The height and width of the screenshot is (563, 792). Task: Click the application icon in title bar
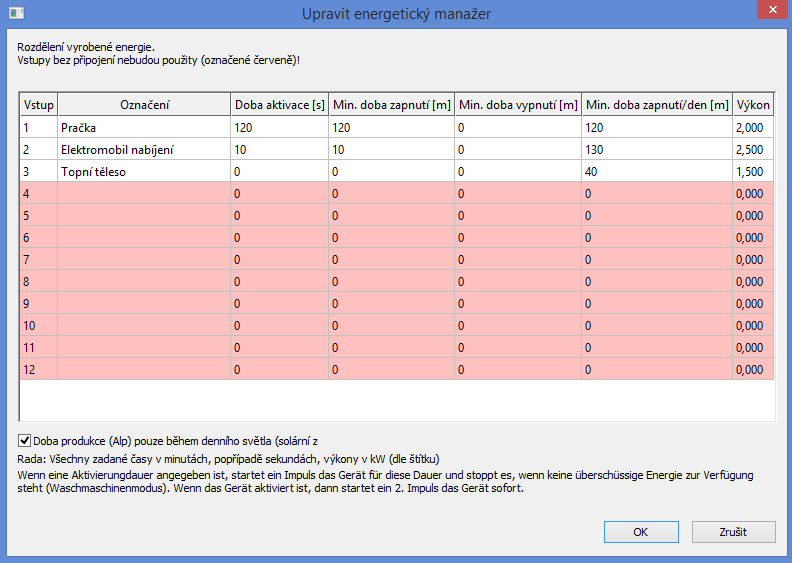[x=14, y=13]
